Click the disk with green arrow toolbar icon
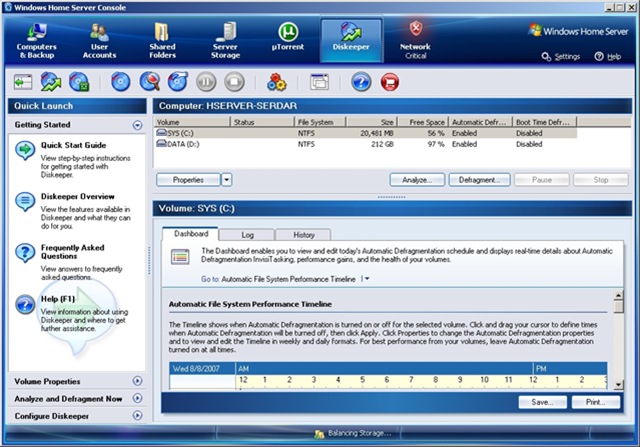 tap(51, 82)
